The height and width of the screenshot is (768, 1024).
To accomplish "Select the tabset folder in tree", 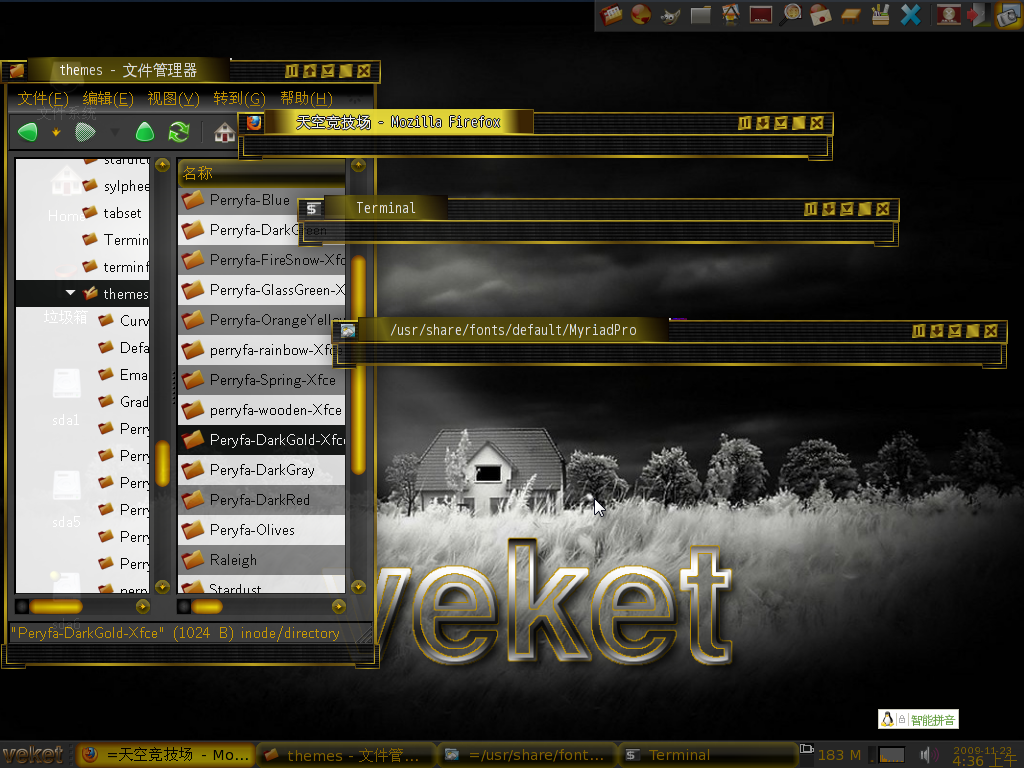I will click(x=112, y=213).
